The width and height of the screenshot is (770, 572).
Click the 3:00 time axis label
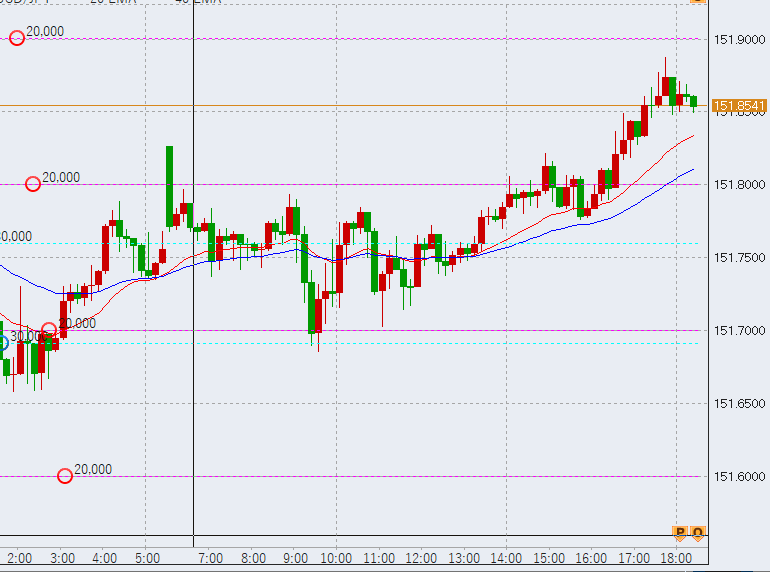[x=62, y=558]
